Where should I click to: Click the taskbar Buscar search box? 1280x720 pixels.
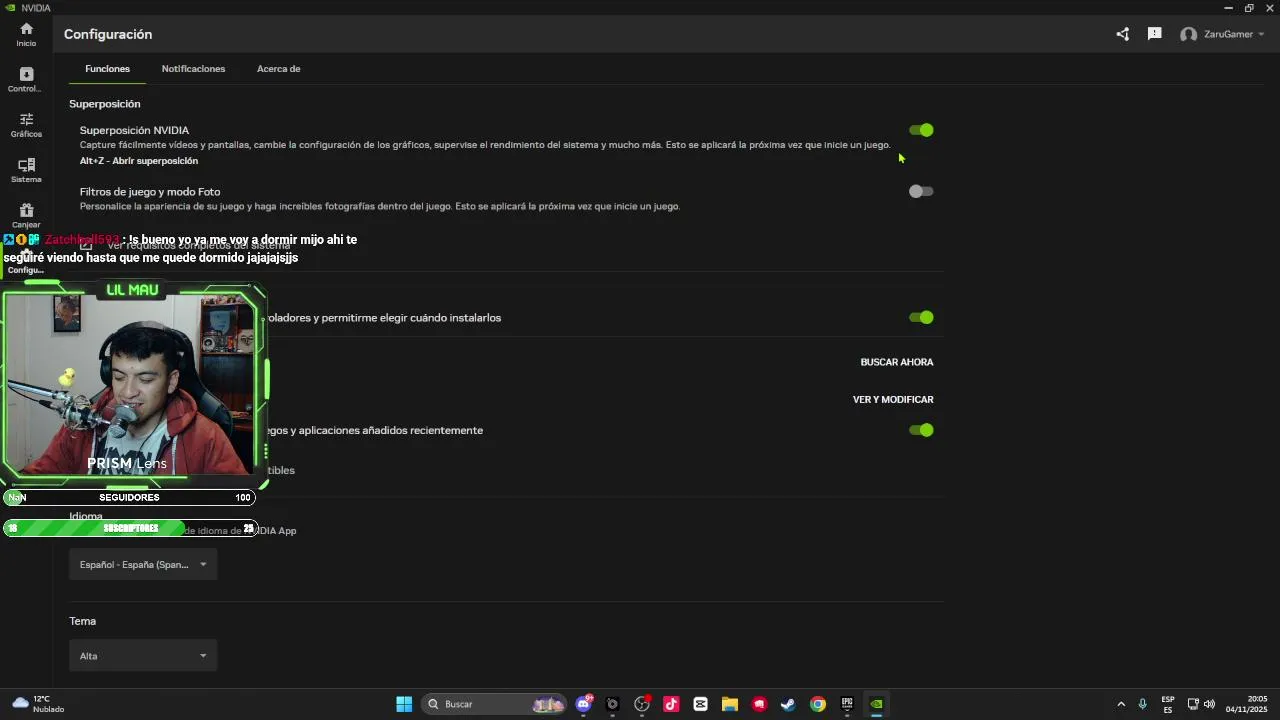(495, 704)
